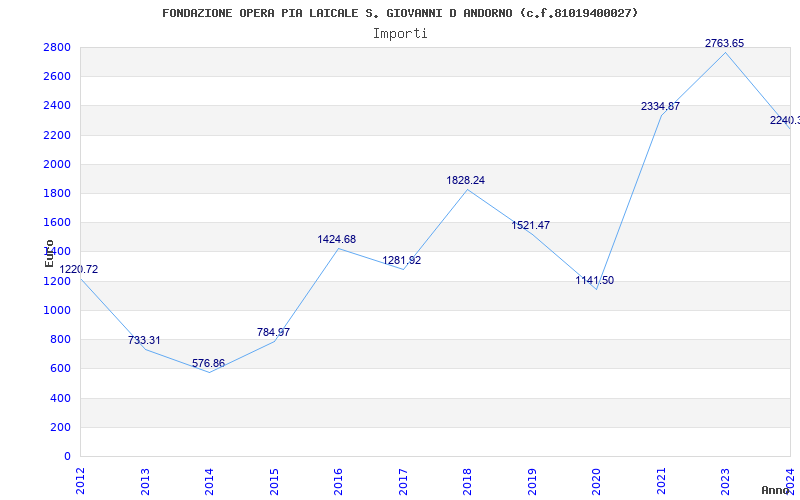This screenshot has width=800, height=500.
Task: Select the 2014 x-axis label
Action: [x=209, y=482]
